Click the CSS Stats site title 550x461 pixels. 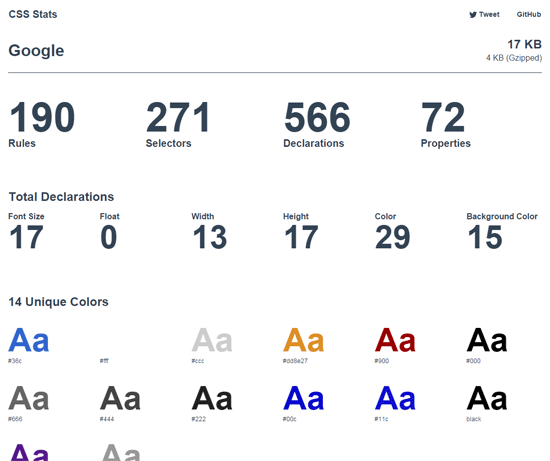33,14
